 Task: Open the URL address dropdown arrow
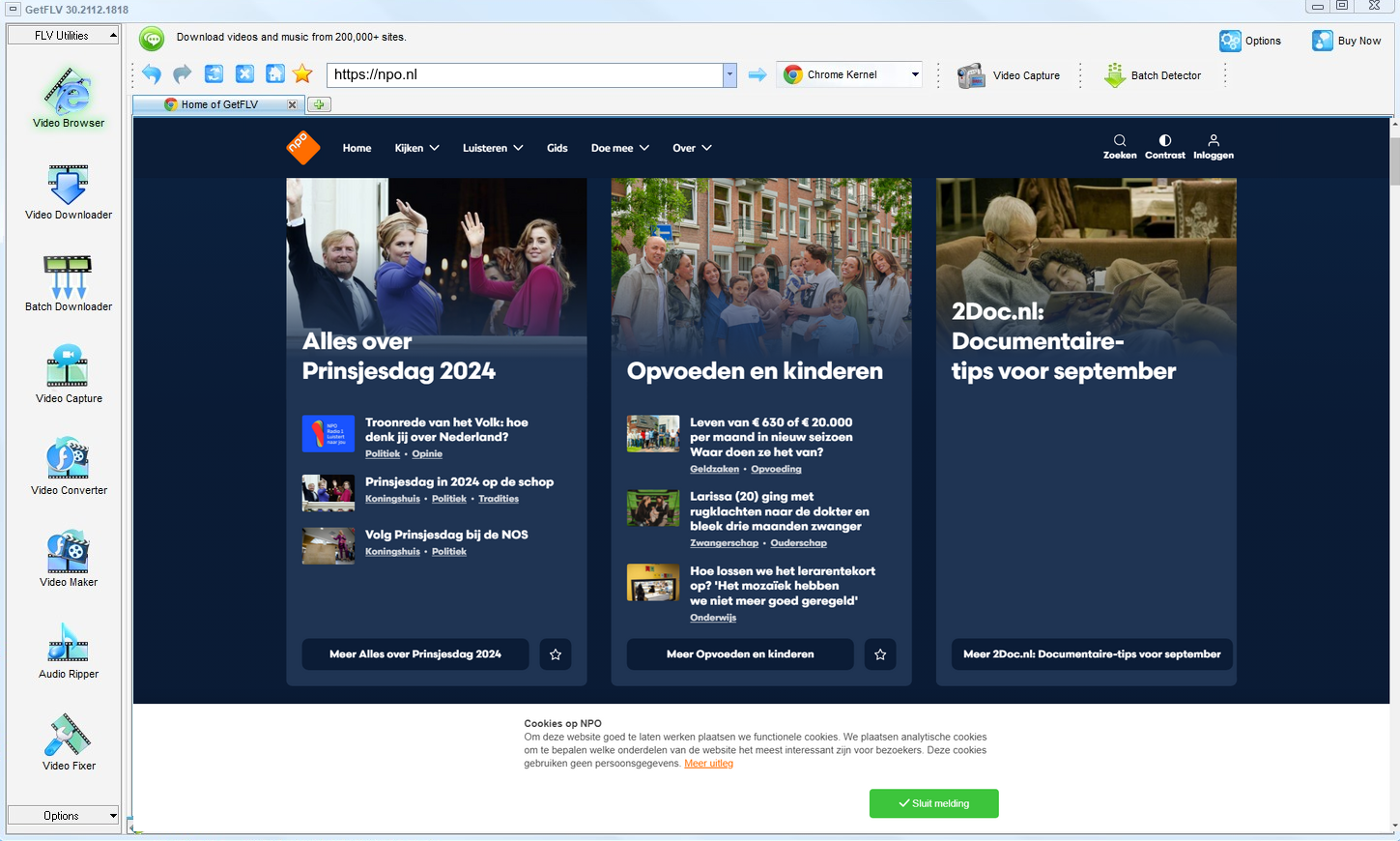(x=729, y=74)
